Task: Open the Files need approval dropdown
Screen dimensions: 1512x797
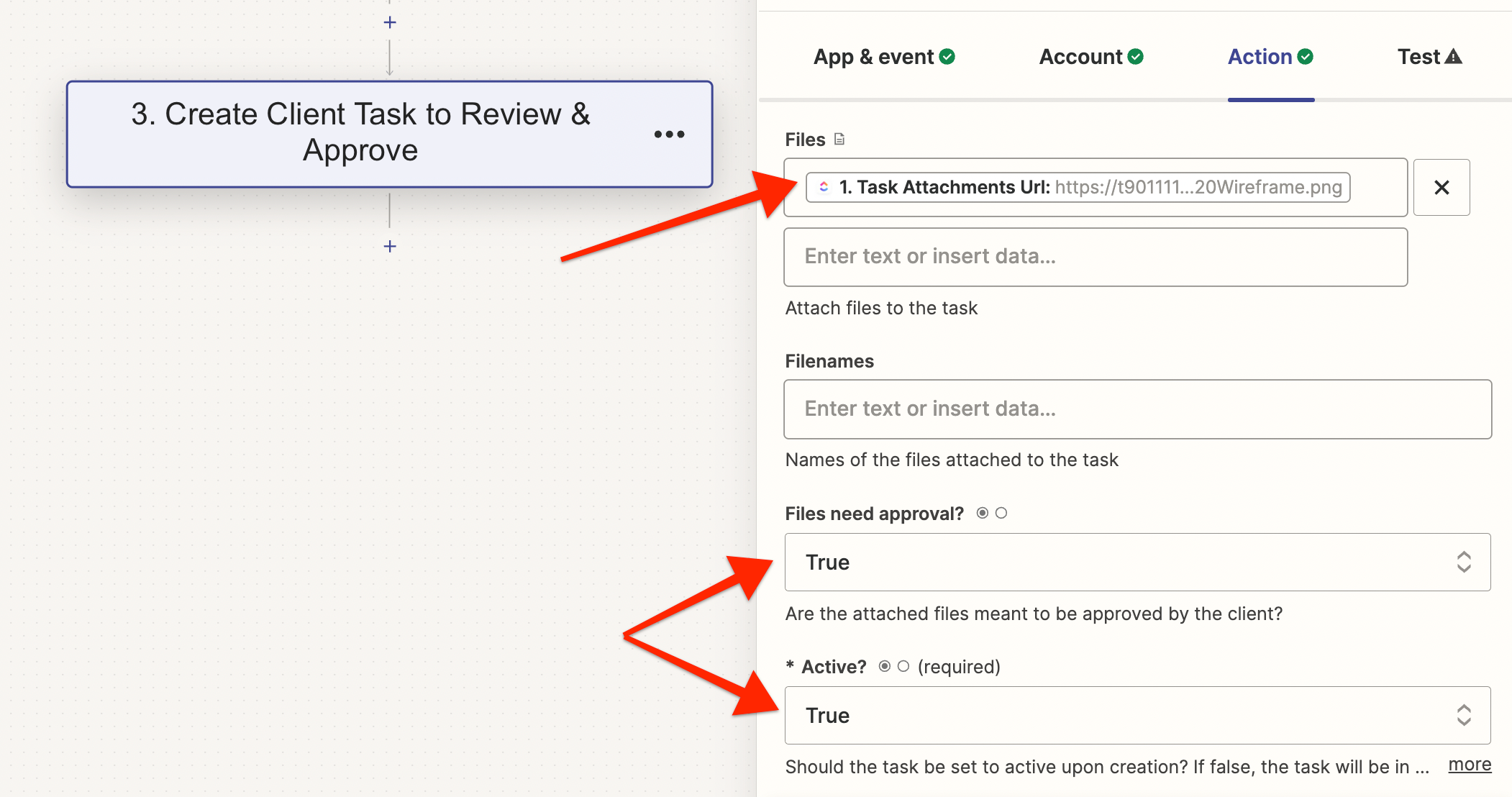Action: point(1137,562)
